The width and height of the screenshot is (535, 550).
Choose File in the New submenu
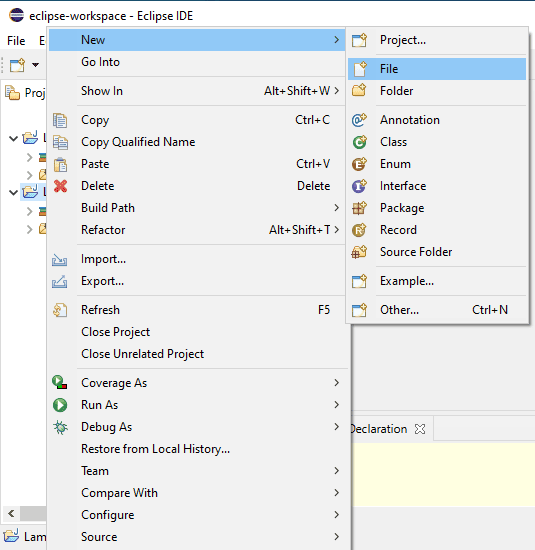click(x=437, y=69)
